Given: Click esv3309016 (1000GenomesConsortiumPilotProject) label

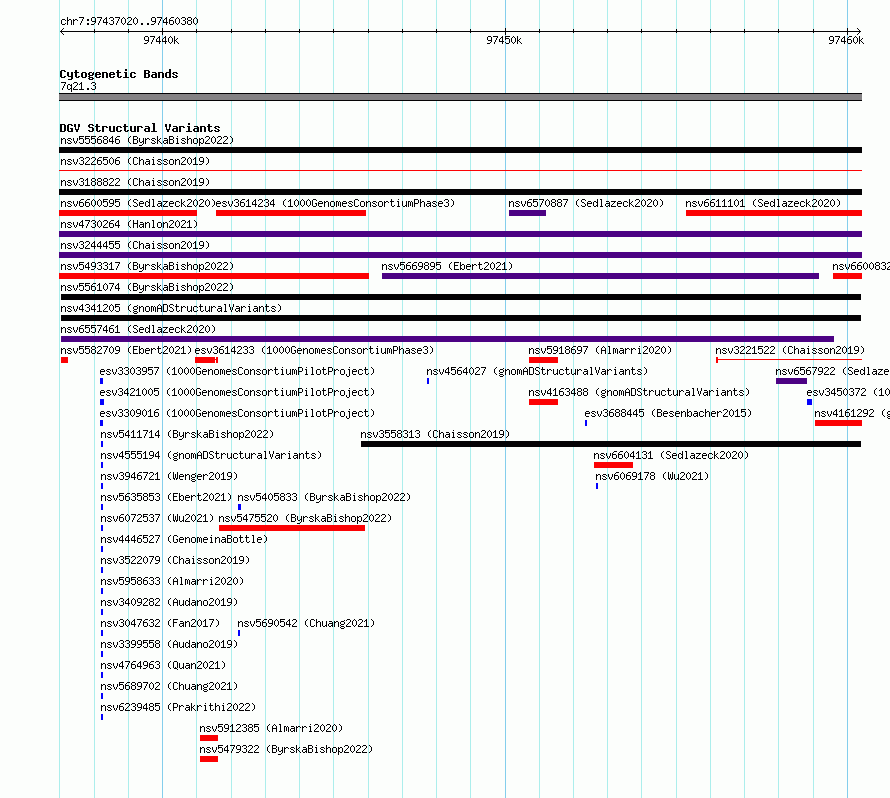Looking at the screenshot, I should tap(237, 413).
